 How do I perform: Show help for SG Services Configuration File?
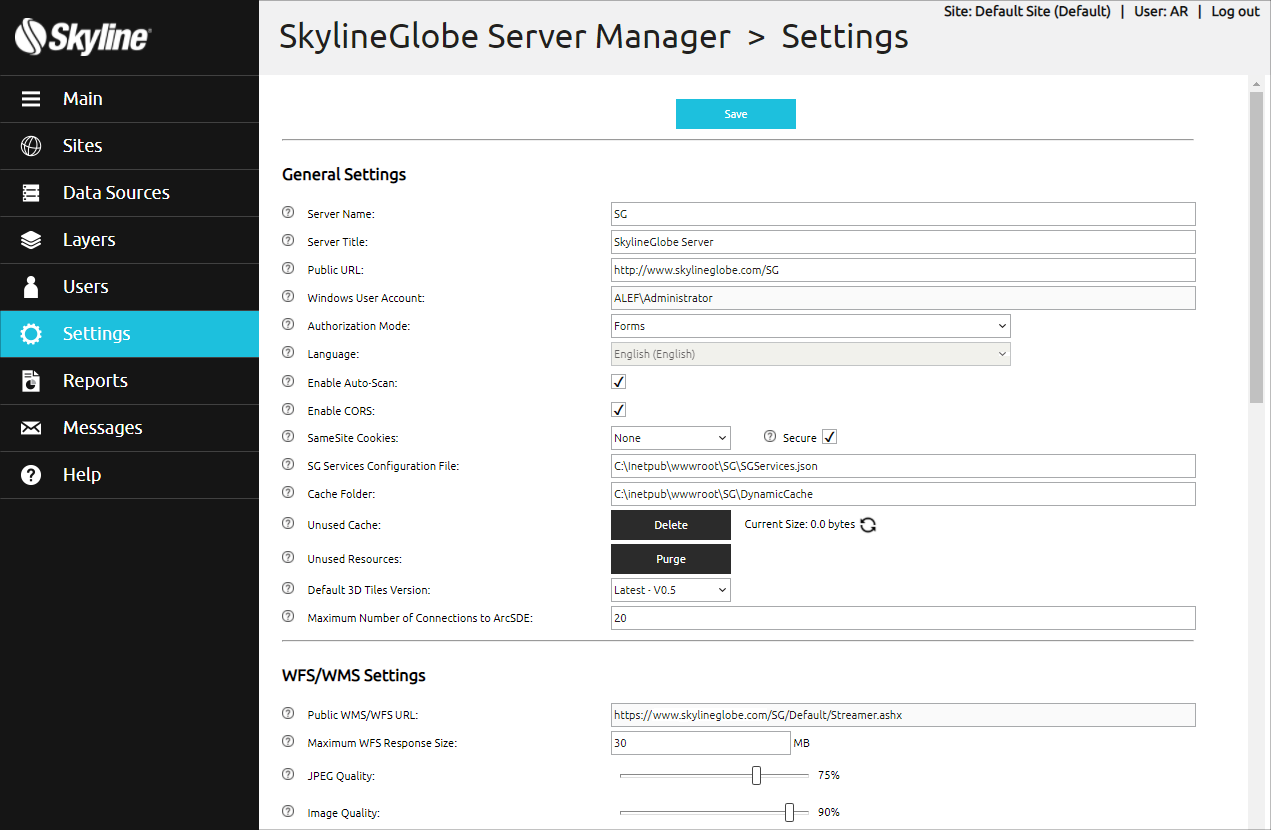click(288, 464)
